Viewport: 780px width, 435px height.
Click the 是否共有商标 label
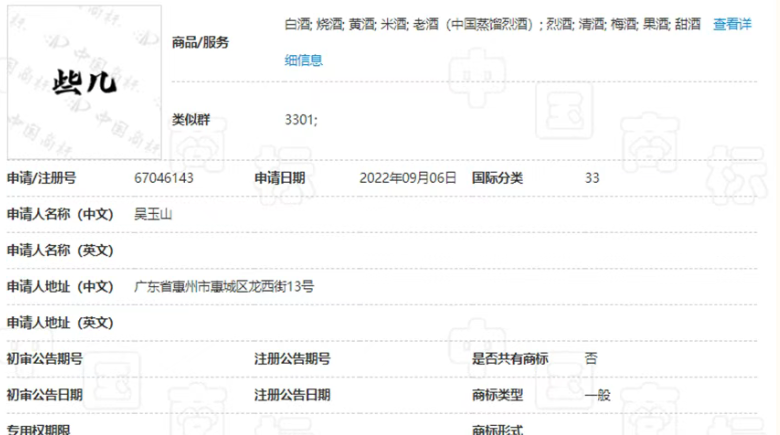coord(510,358)
